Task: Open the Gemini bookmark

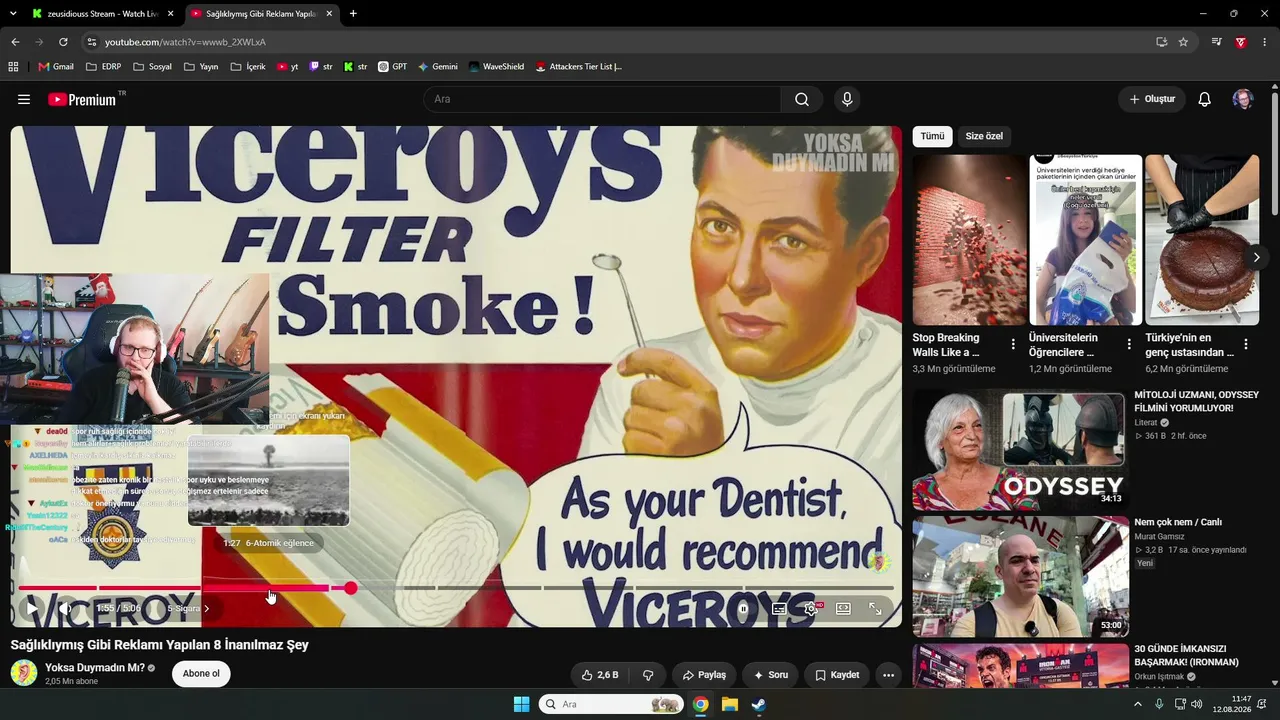Action: coord(438,67)
